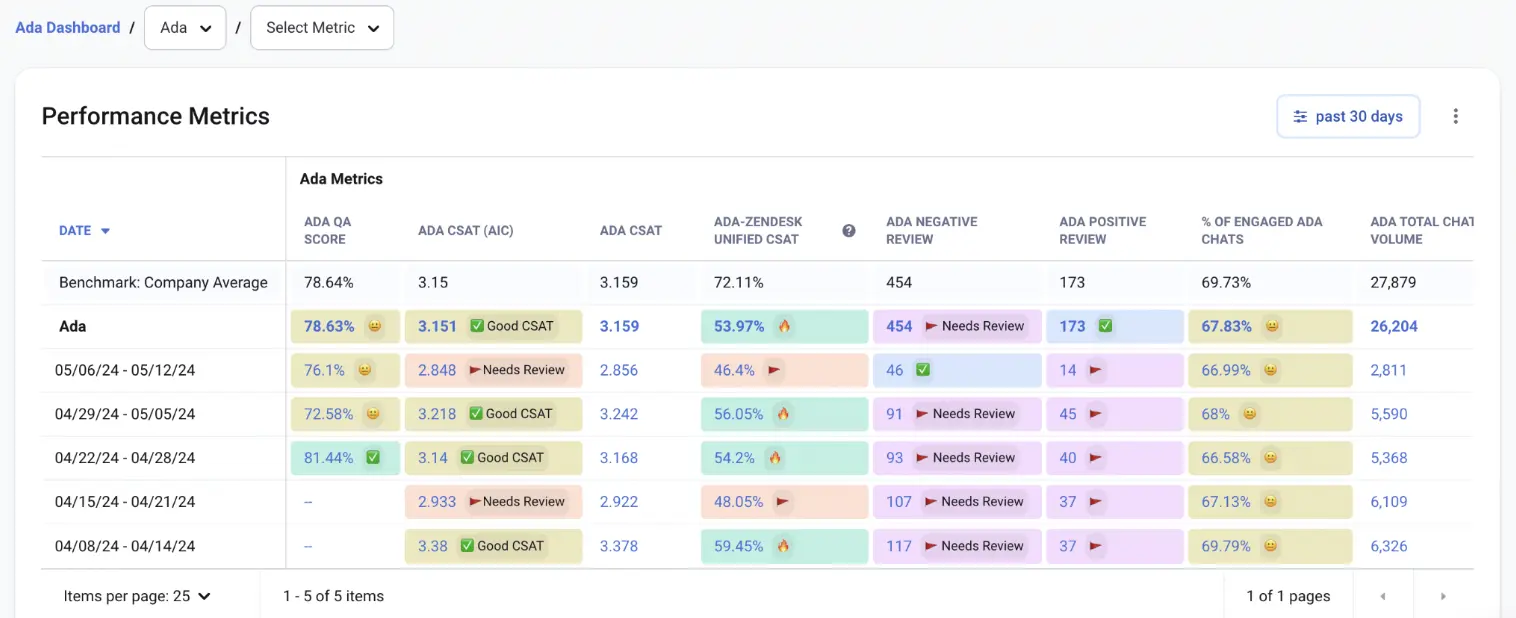Click the ADA-ZENDESK UNIFIED CSAT header
1516x618 pixels.
[x=759, y=231]
